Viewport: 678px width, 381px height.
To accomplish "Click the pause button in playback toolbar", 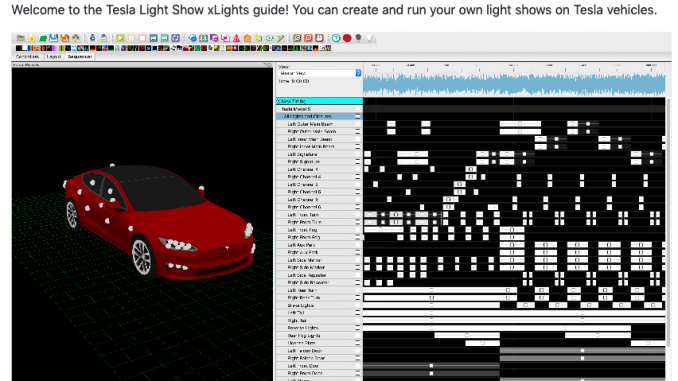I will coord(131,38).
